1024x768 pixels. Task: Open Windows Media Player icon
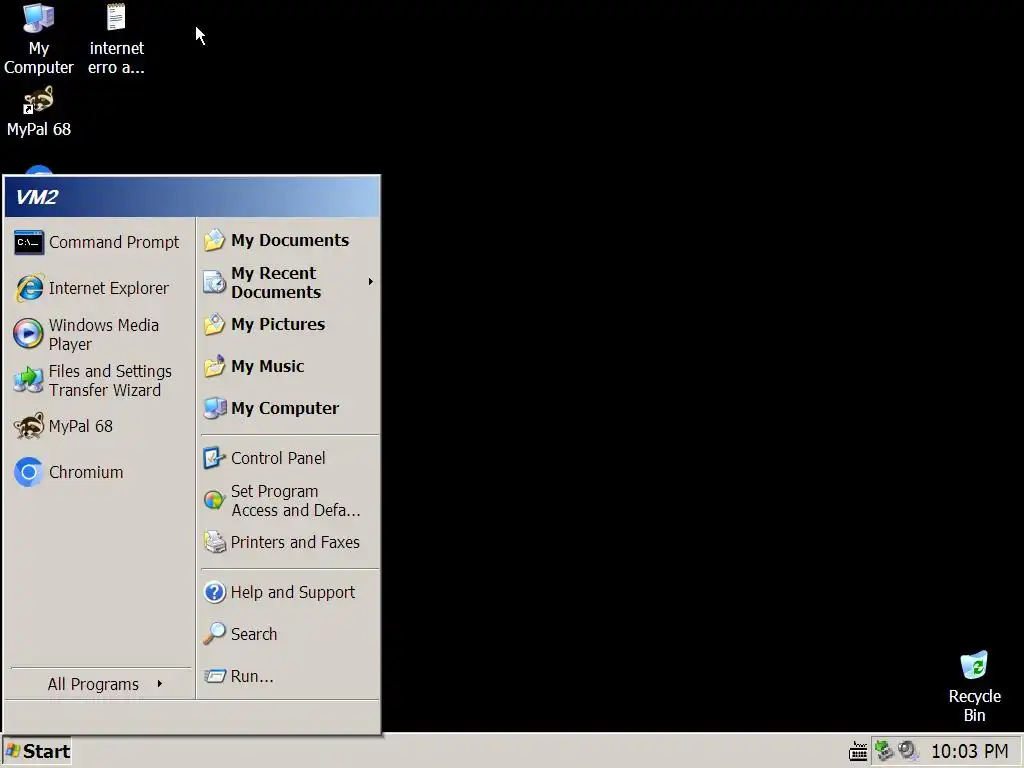tap(28, 334)
